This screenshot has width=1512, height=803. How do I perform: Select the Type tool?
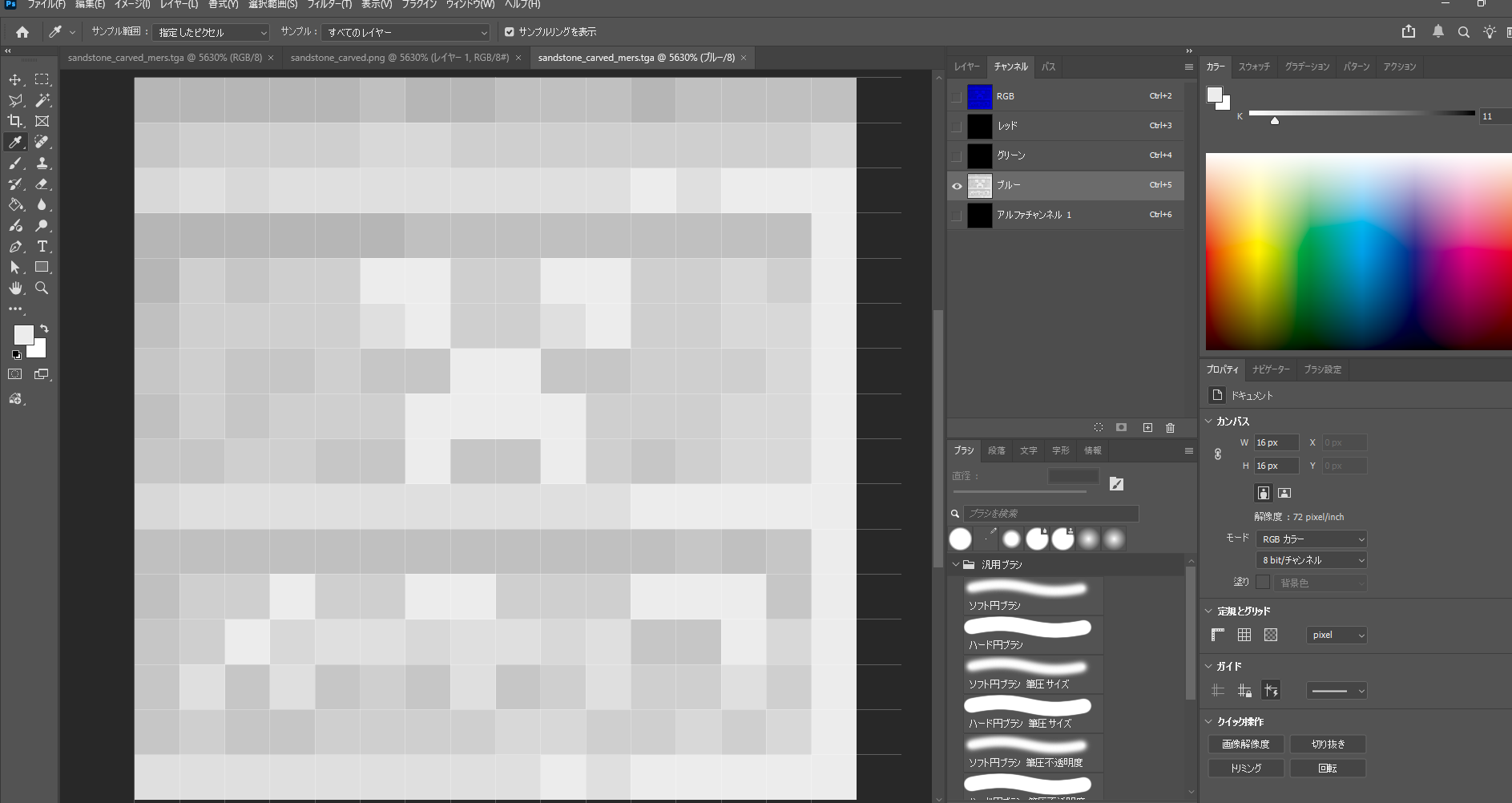click(42, 246)
